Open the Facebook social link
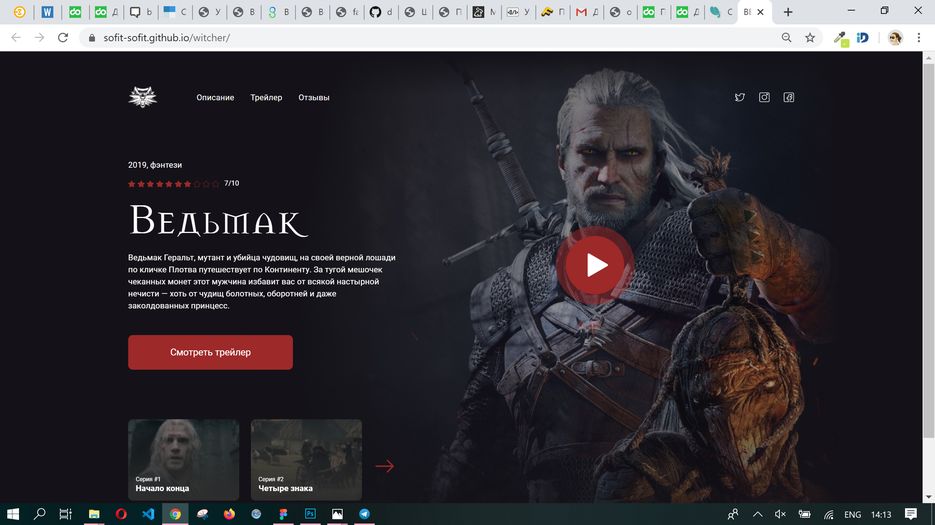The height and width of the screenshot is (525, 935). (x=788, y=97)
